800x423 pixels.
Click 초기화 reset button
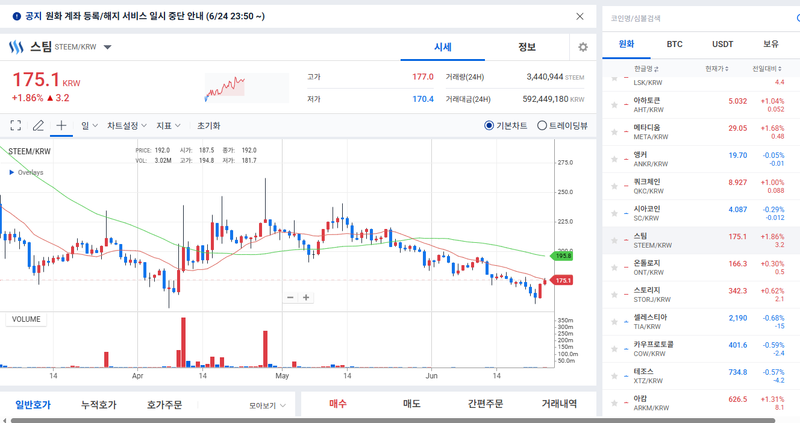pos(208,126)
